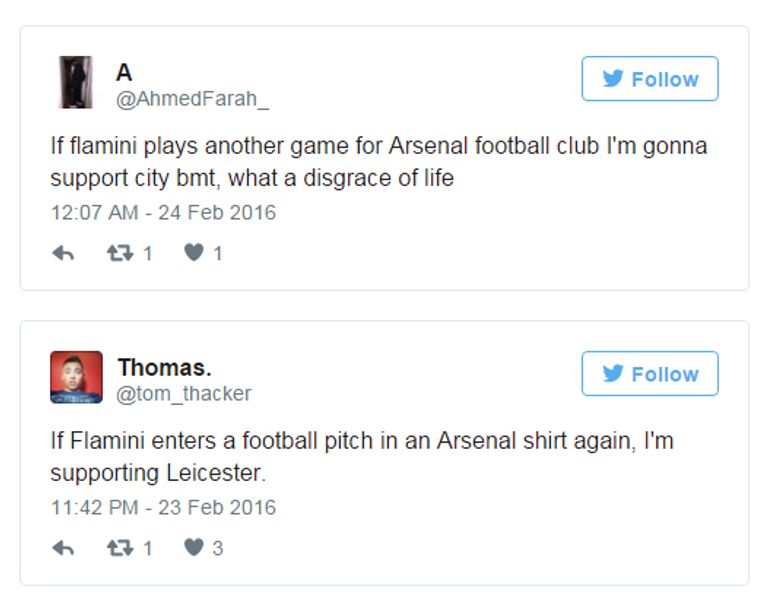
Task: Visit the @AhmedFarah_ handle link
Action: (x=193, y=99)
